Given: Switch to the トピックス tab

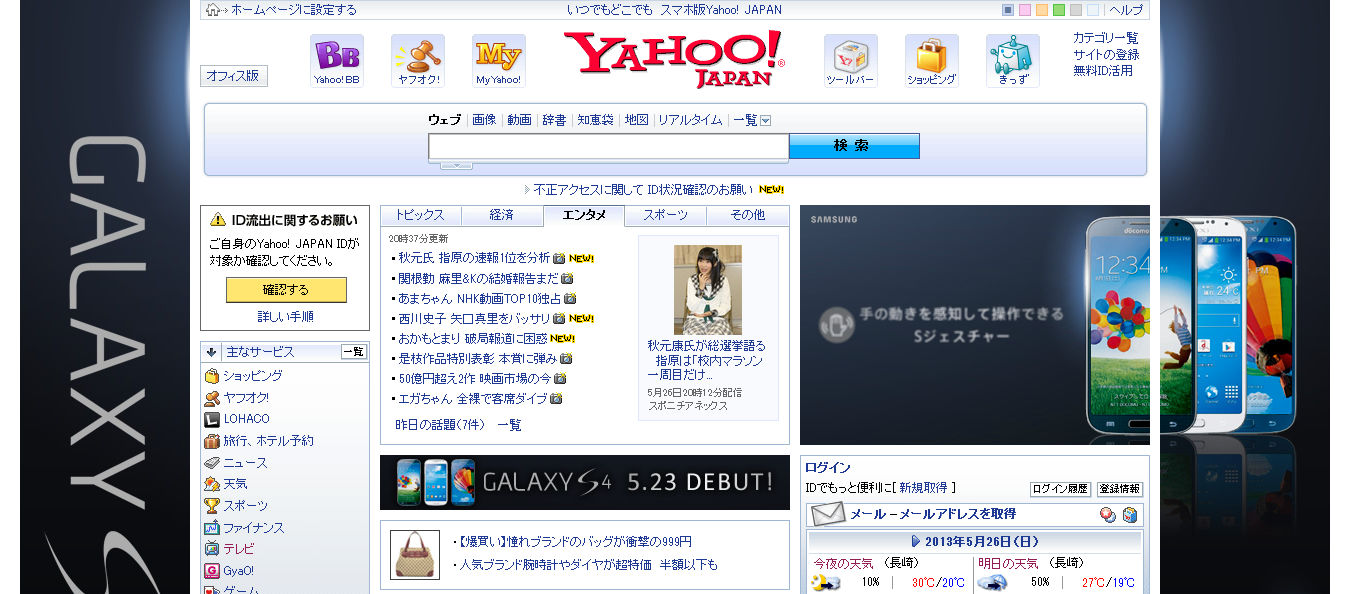Looking at the screenshot, I should pyautogui.click(x=420, y=215).
